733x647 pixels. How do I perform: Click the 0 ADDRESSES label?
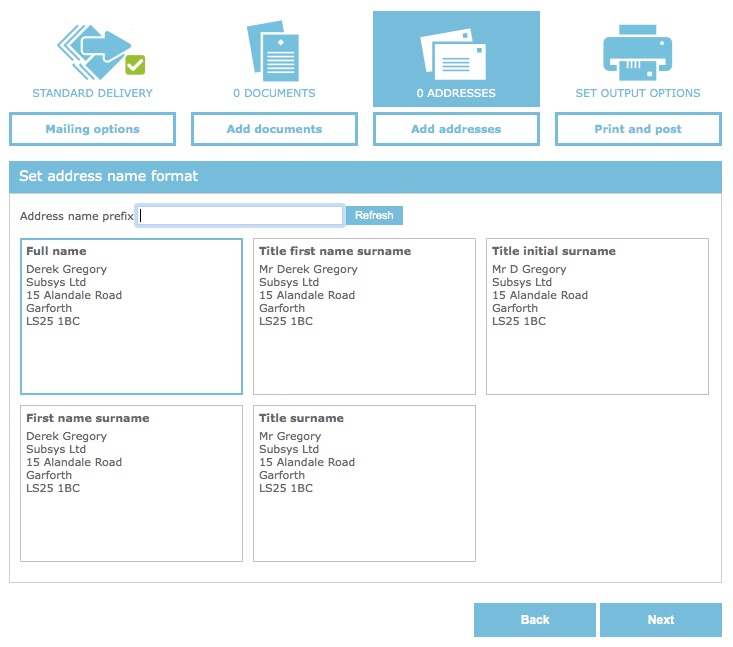pos(456,93)
